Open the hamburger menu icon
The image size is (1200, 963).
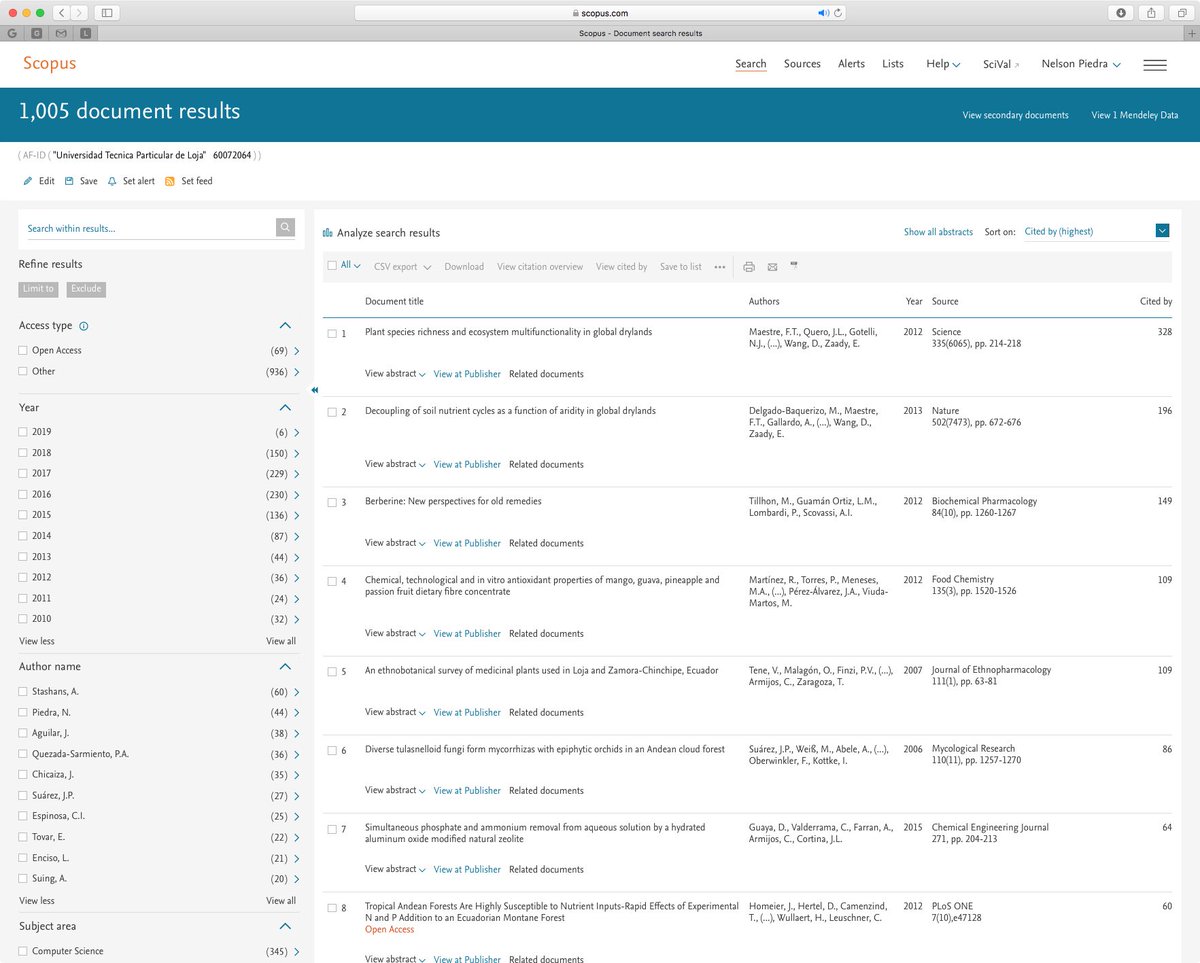1155,65
